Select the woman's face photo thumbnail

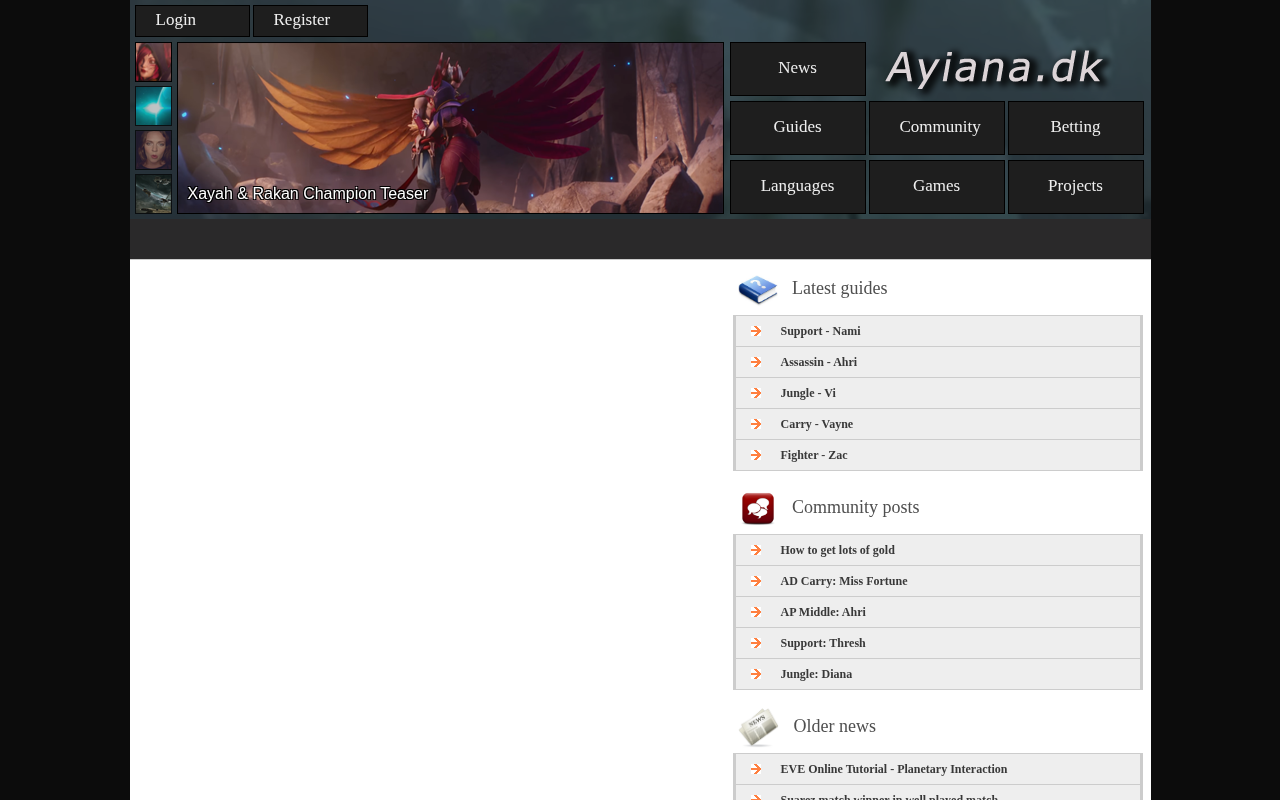(x=154, y=150)
